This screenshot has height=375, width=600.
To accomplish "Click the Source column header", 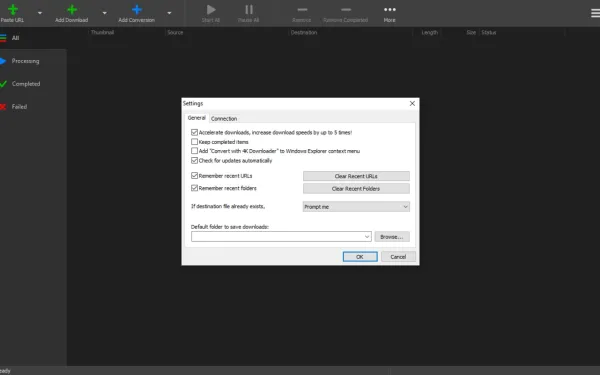I will (175, 33).
